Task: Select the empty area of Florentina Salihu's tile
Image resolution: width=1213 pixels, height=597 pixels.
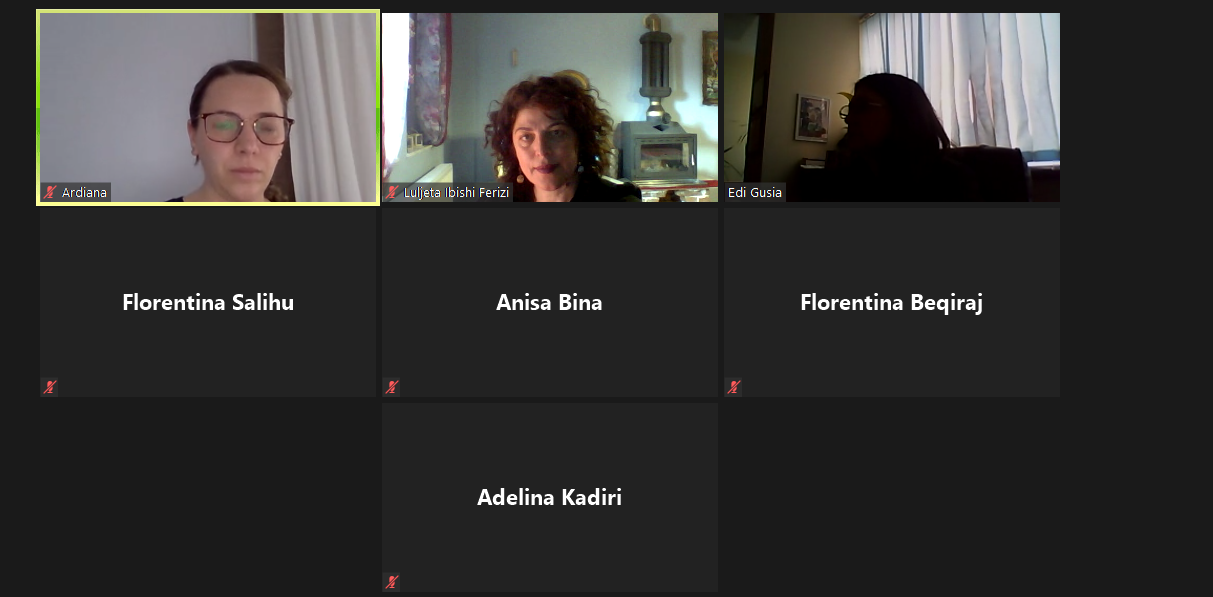Action: [x=208, y=350]
